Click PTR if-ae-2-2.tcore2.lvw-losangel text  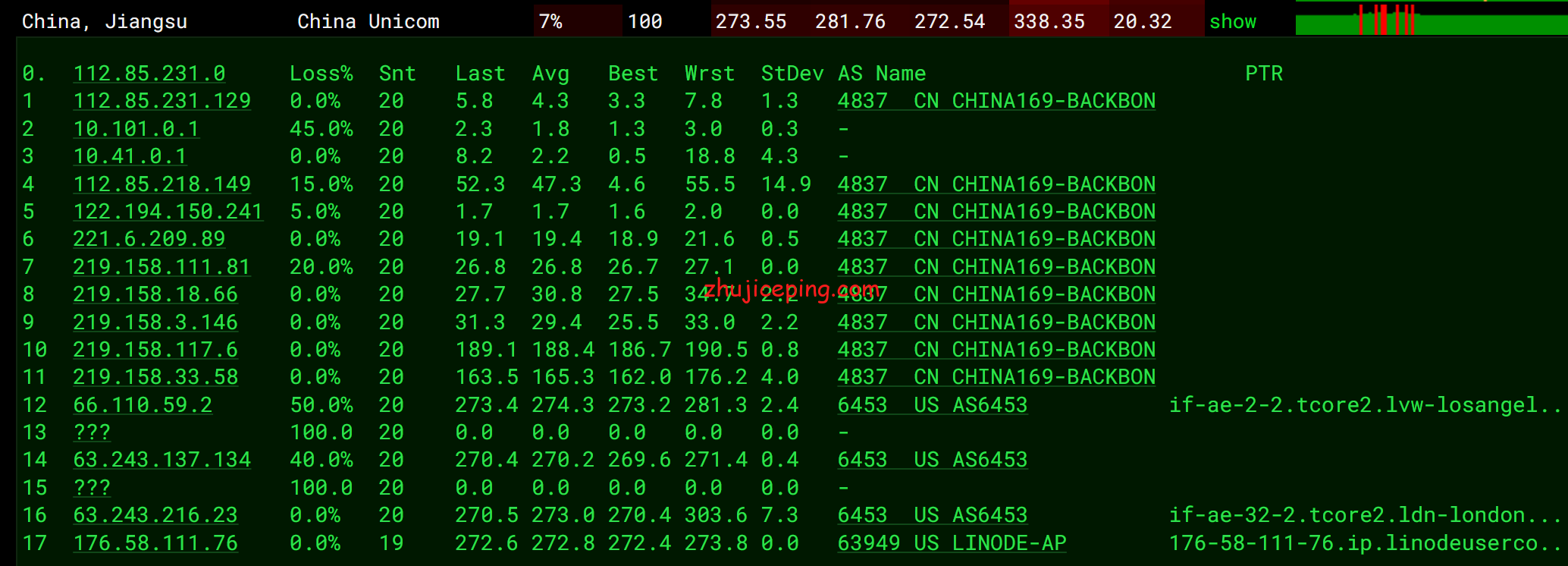[x=1366, y=405]
